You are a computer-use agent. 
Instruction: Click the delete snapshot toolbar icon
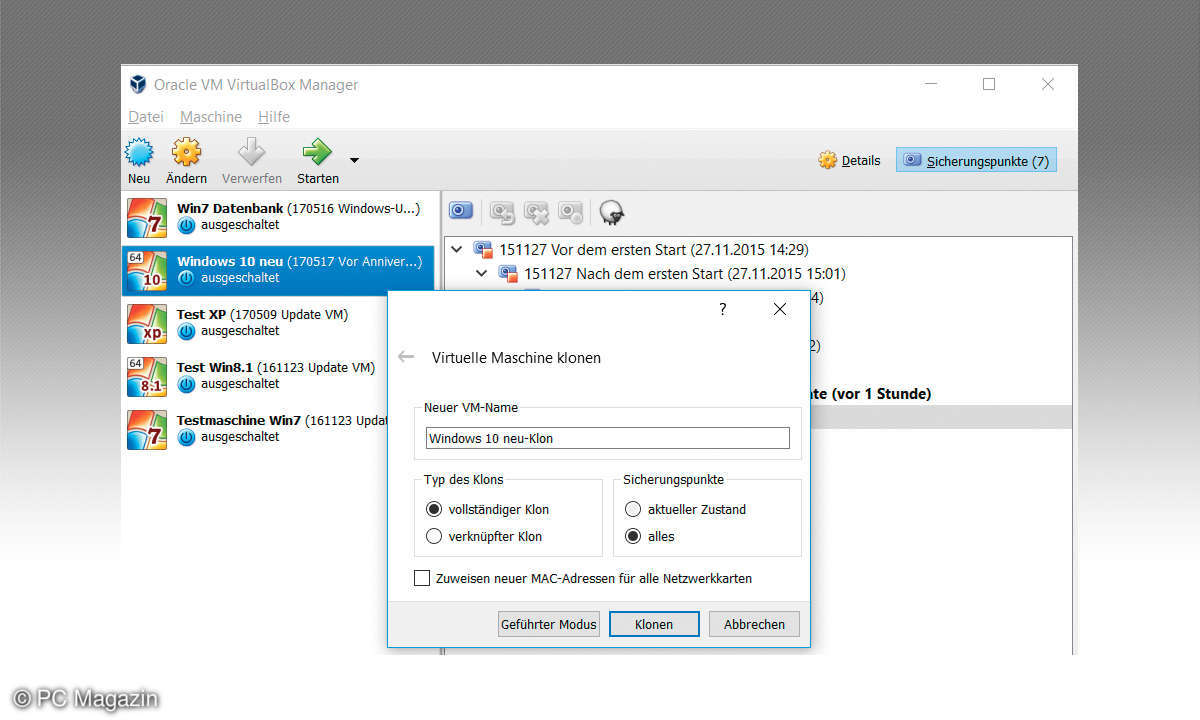point(537,212)
